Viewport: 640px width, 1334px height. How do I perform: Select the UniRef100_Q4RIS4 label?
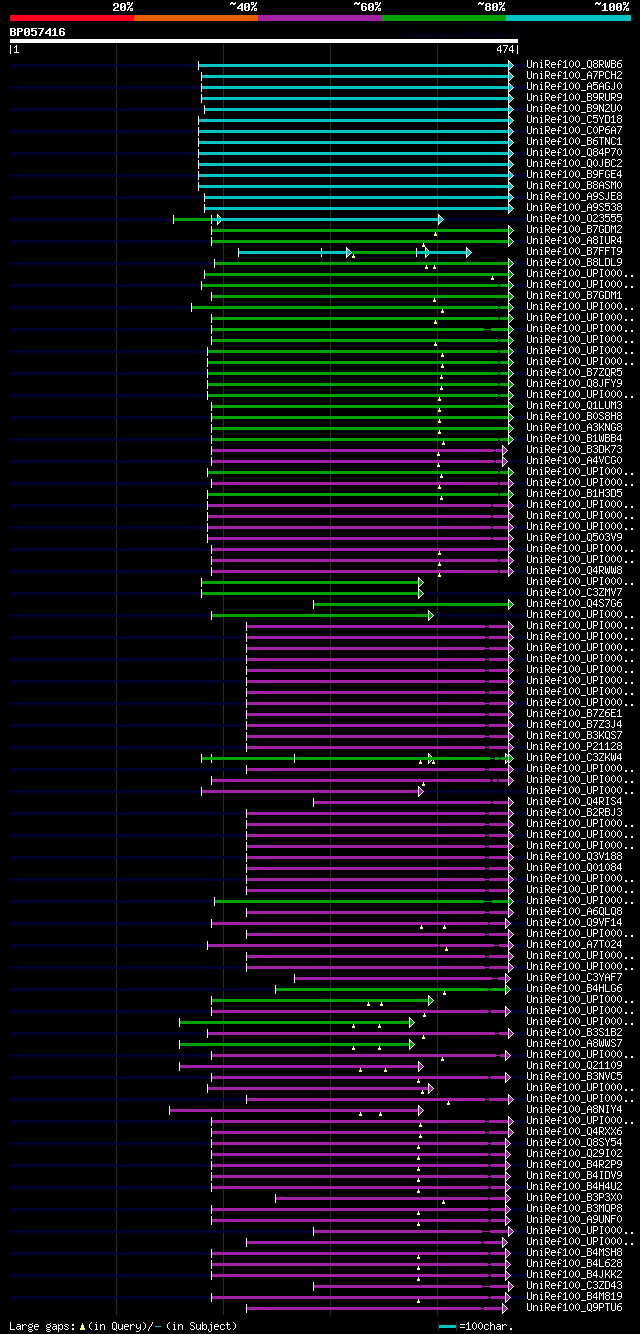pos(574,801)
